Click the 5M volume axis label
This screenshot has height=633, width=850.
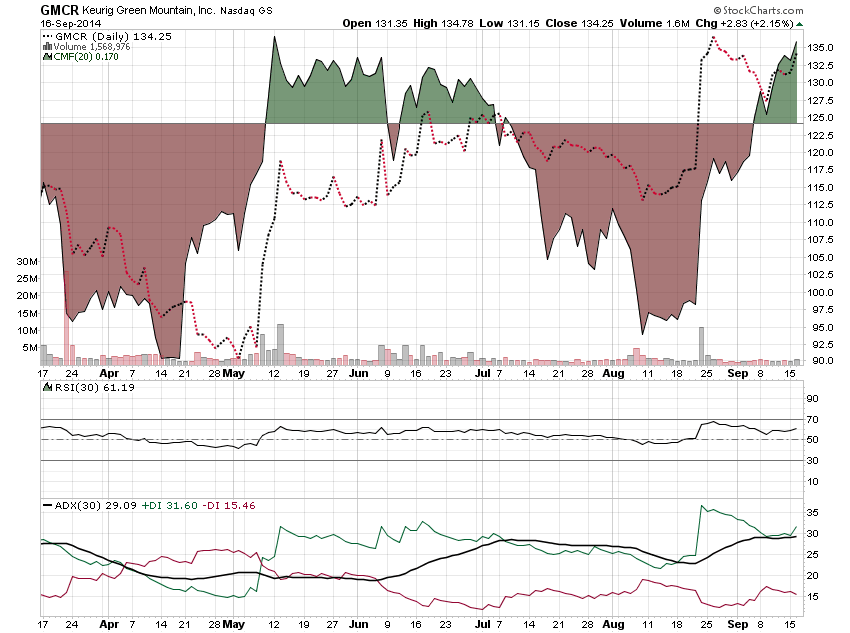point(30,347)
